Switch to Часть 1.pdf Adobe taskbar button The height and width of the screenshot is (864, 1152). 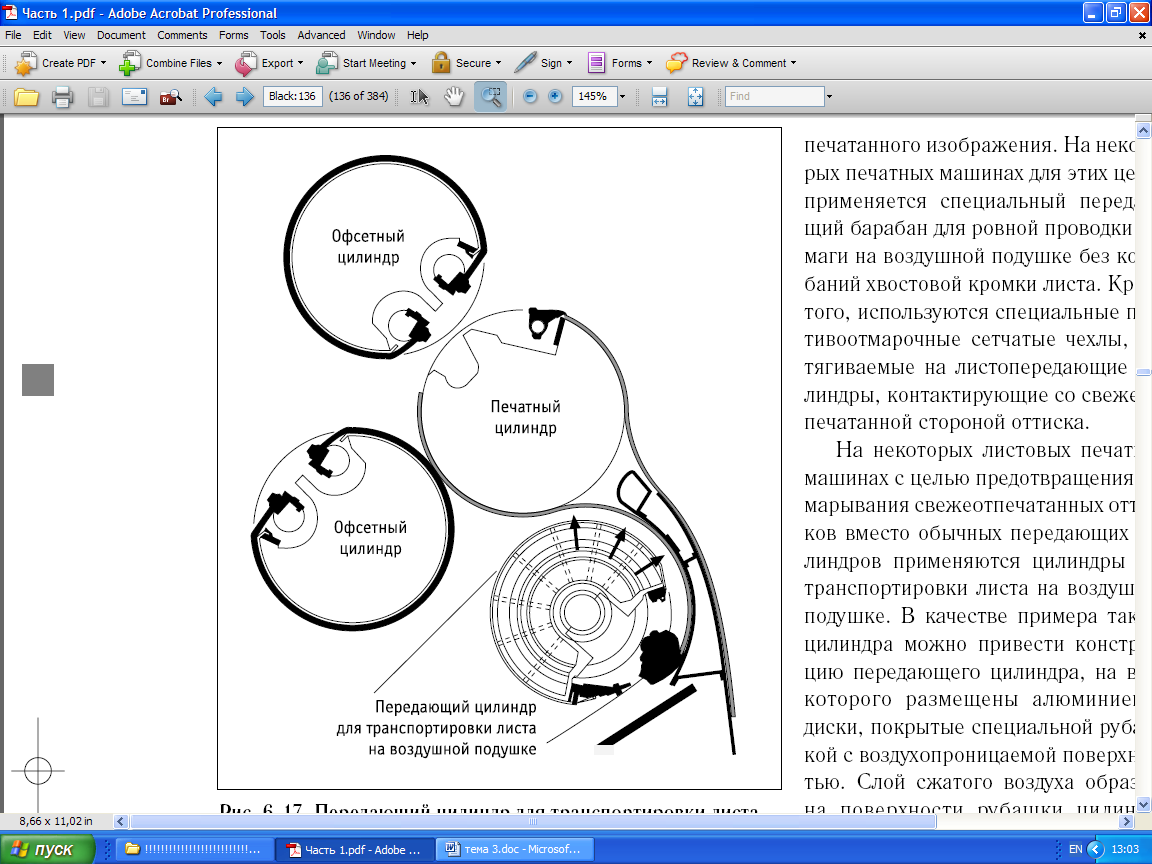pos(355,849)
